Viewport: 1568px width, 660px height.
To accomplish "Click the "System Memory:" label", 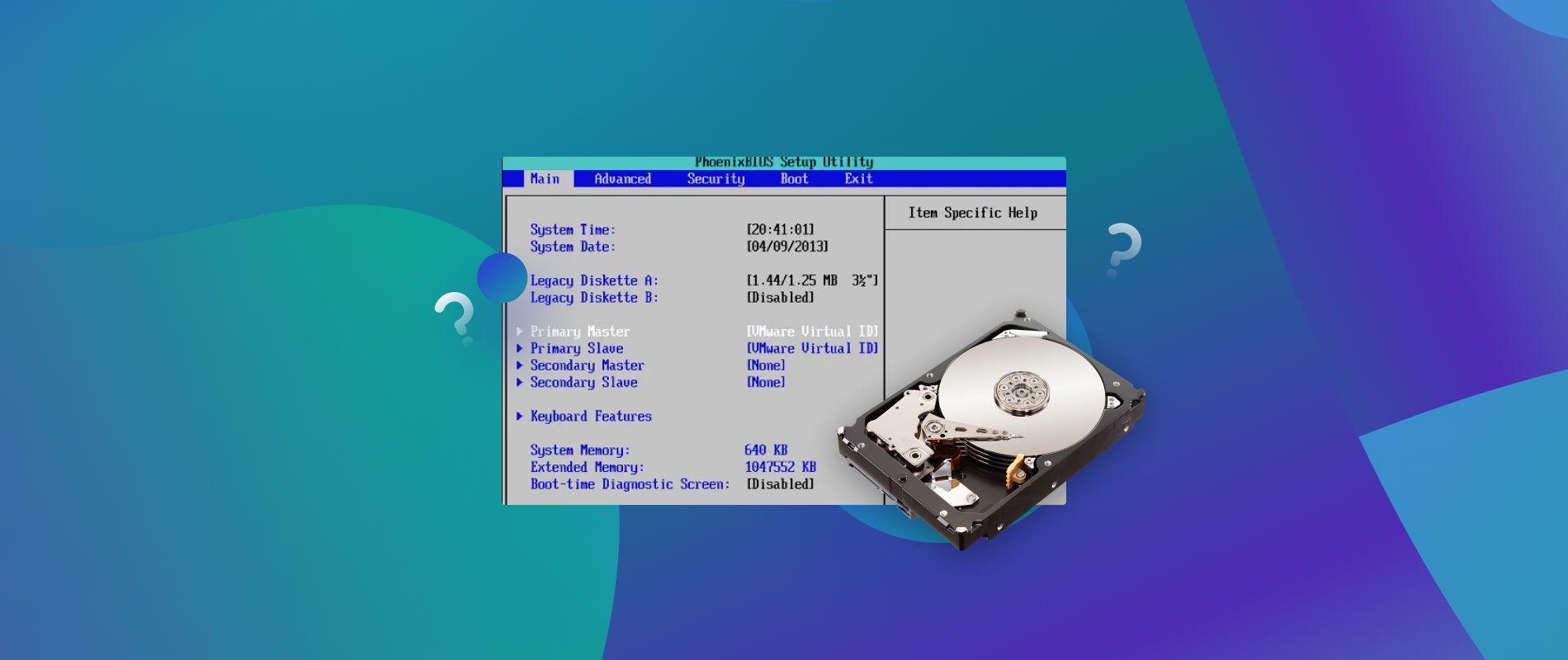I will coord(580,450).
